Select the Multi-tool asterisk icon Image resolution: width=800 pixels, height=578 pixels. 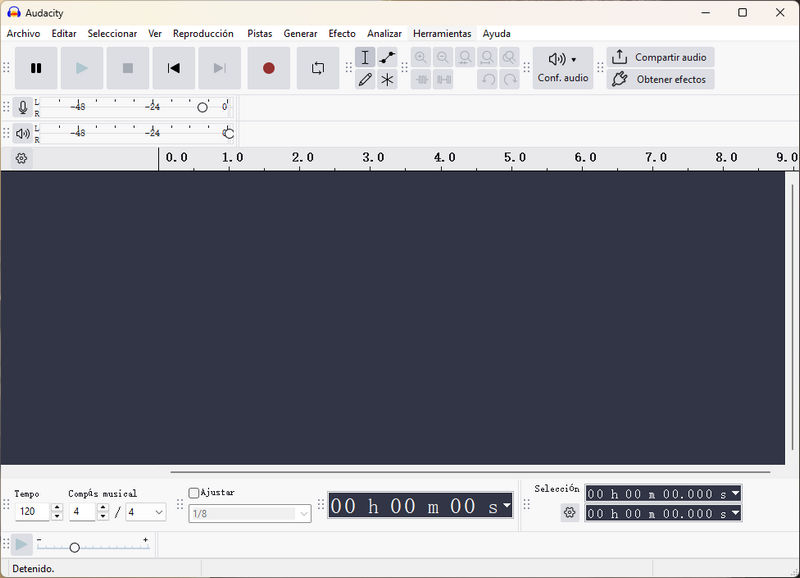click(387, 80)
